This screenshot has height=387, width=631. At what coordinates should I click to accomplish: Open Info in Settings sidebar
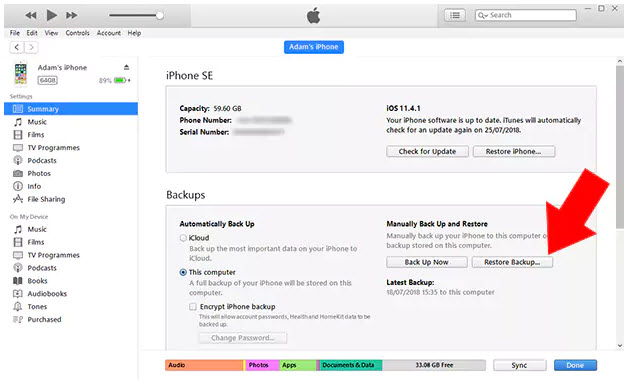pos(34,186)
